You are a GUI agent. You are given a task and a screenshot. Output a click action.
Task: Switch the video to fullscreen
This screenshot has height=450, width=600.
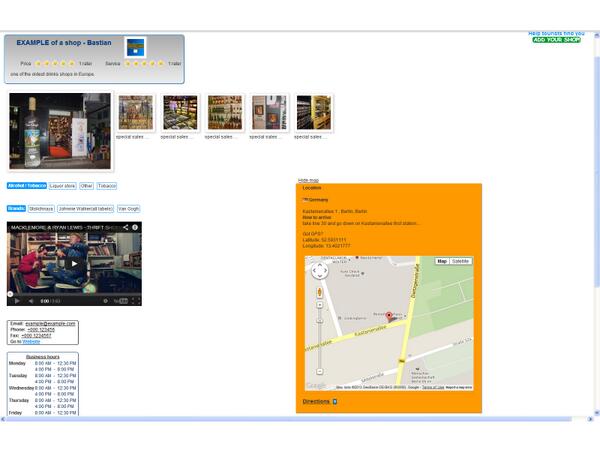tap(136, 301)
